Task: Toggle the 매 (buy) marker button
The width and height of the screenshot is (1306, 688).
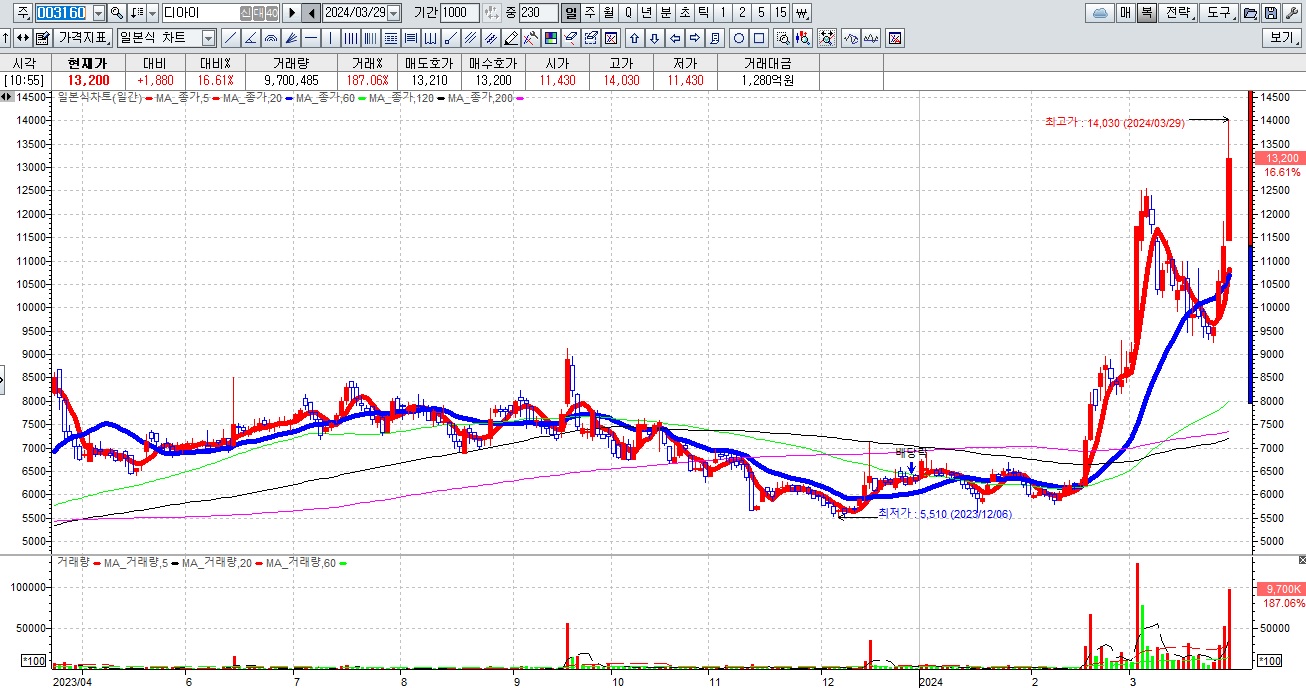Action: (1125, 13)
